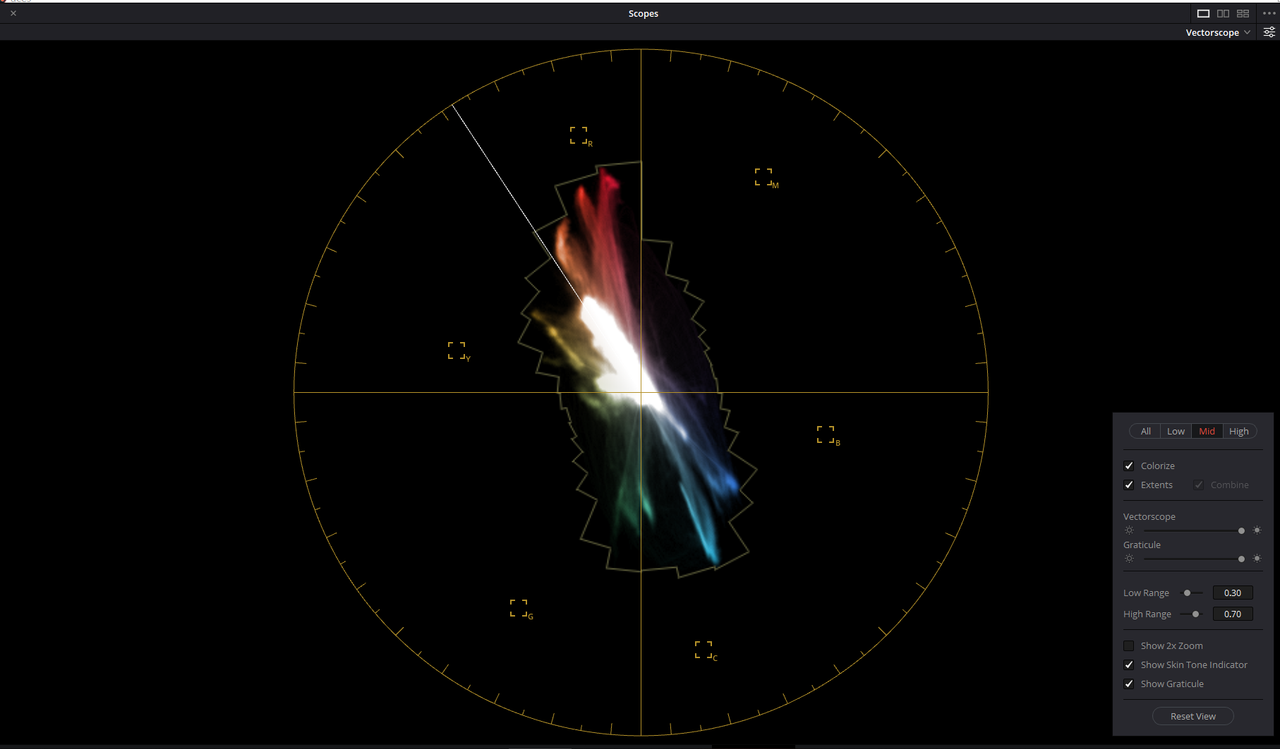This screenshot has height=749, width=1280.
Task: Click the green (G) target box
Action: point(519,608)
